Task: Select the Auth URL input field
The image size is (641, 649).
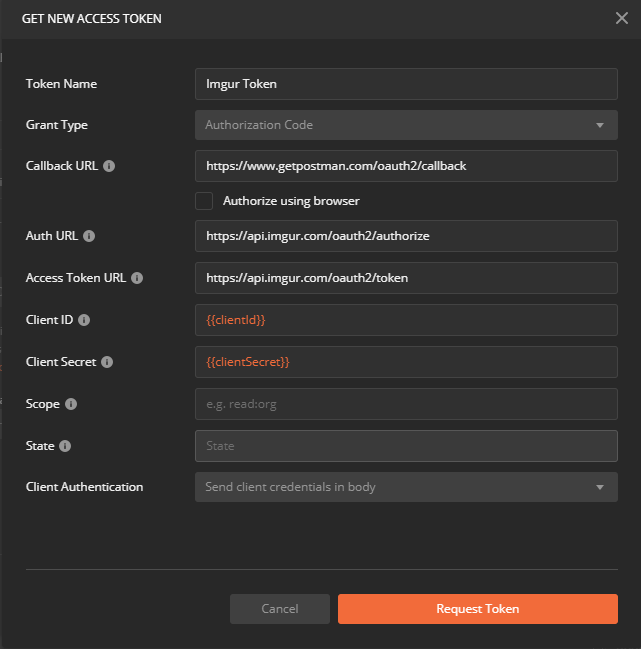Action: [406, 236]
